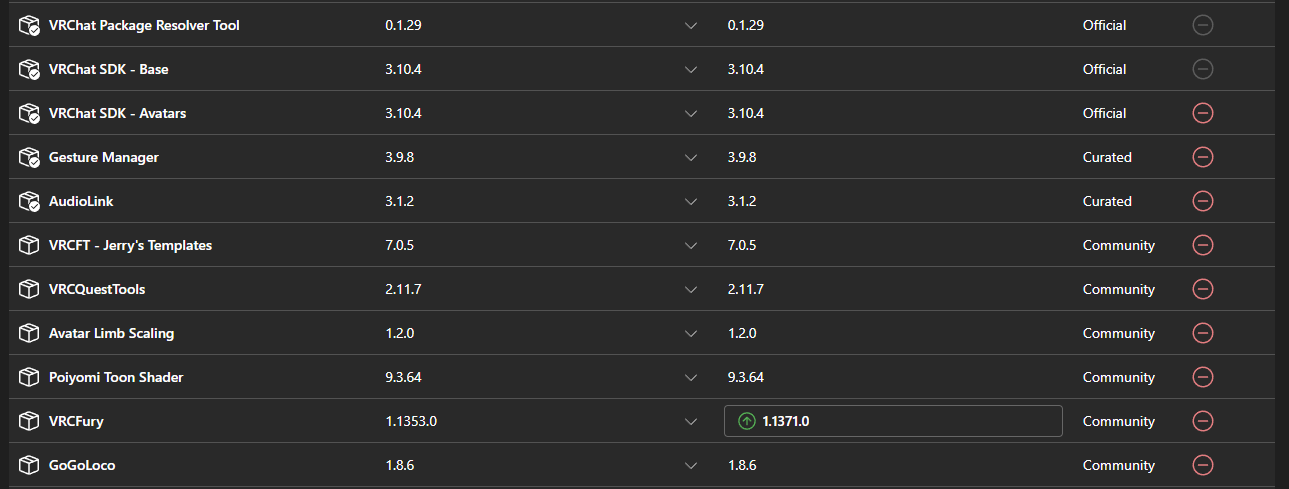The height and width of the screenshot is (489, 1289).
Task: Remove the GoGoLoco package
Action: pyautogui.click(x=1203, y=465)
